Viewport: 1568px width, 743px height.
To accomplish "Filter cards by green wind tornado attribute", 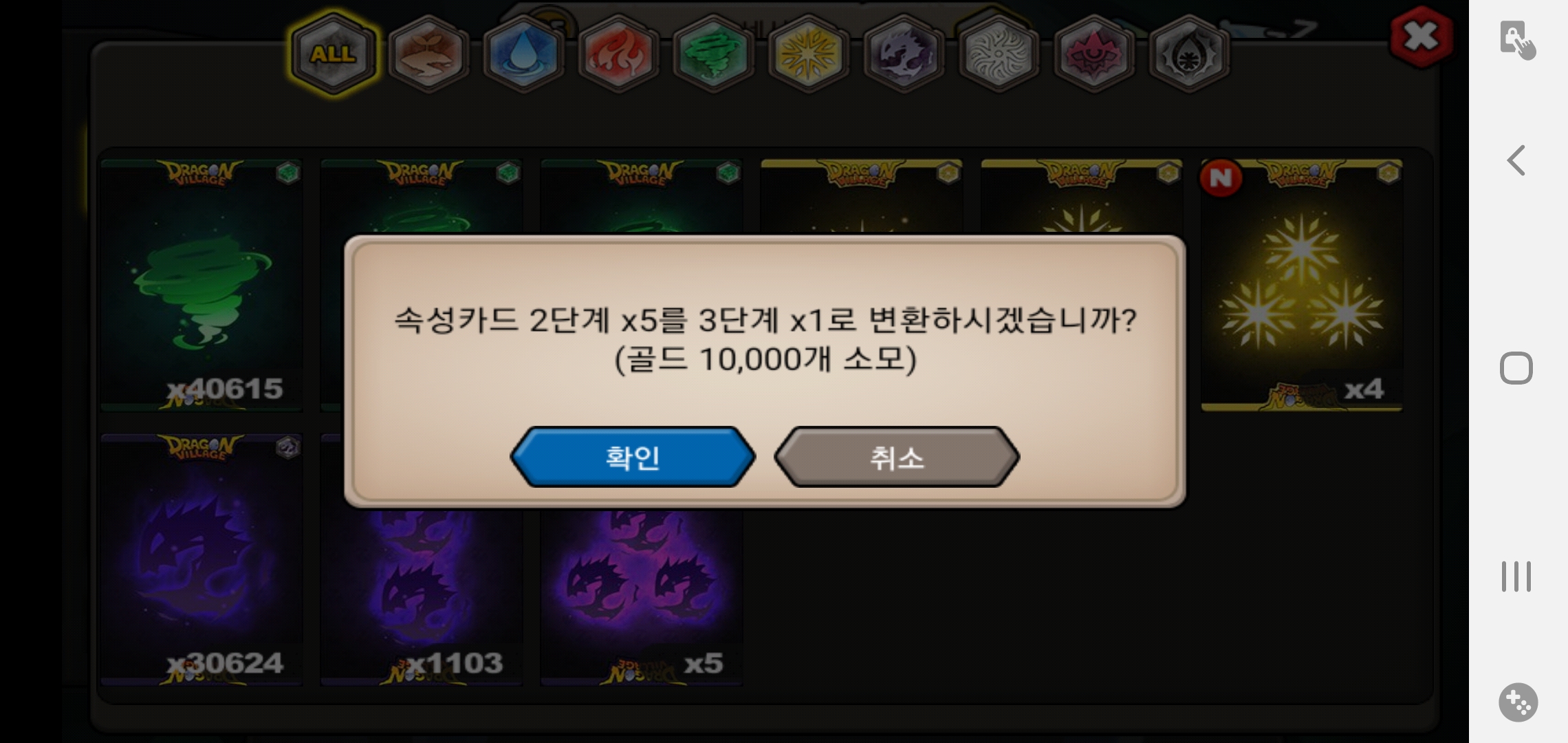I will 713,53.
